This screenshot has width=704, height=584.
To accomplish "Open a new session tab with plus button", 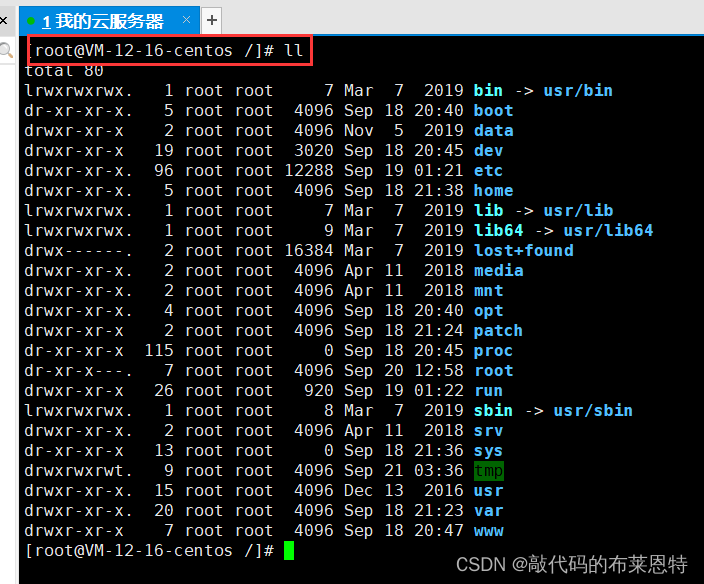I will (212, 20).
